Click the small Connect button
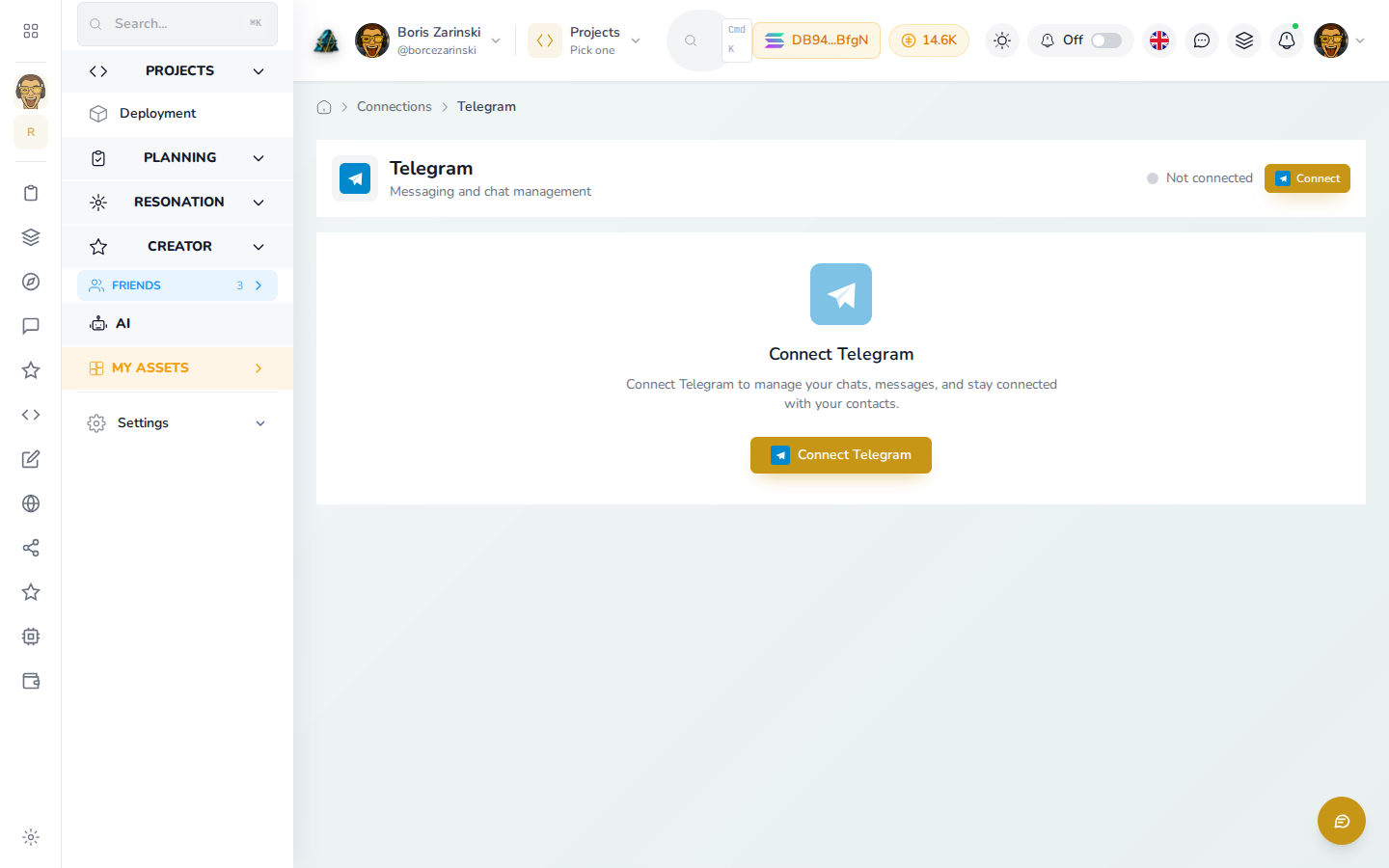1389x868 pixels. pos(1307,178)
